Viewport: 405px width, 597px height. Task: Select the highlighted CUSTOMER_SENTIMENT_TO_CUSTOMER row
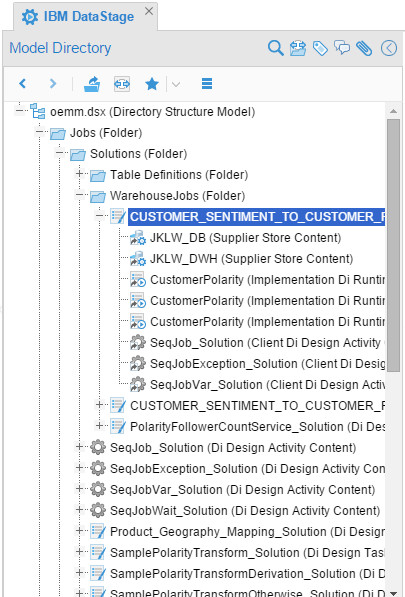click(257, 217)
